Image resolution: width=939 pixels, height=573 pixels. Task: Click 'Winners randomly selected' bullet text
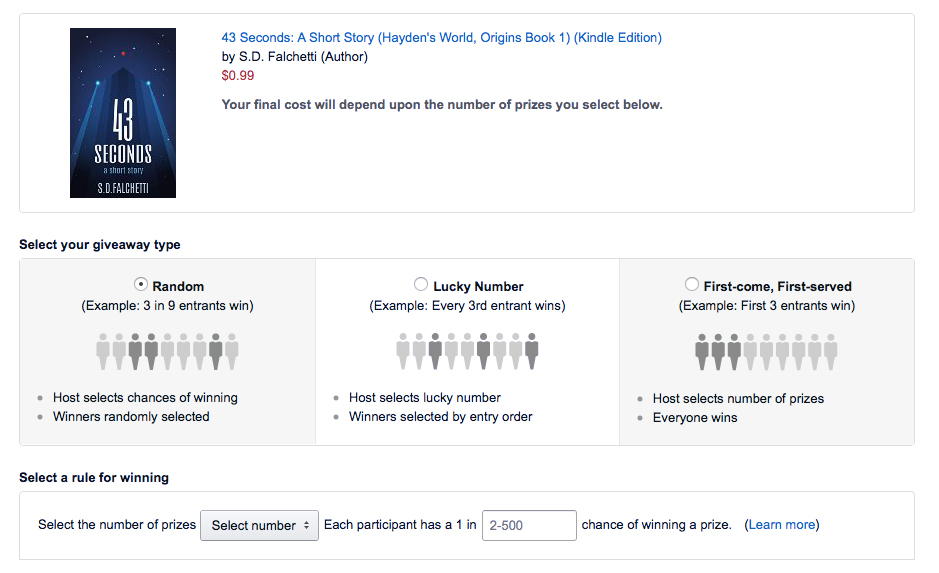point(131,417)
